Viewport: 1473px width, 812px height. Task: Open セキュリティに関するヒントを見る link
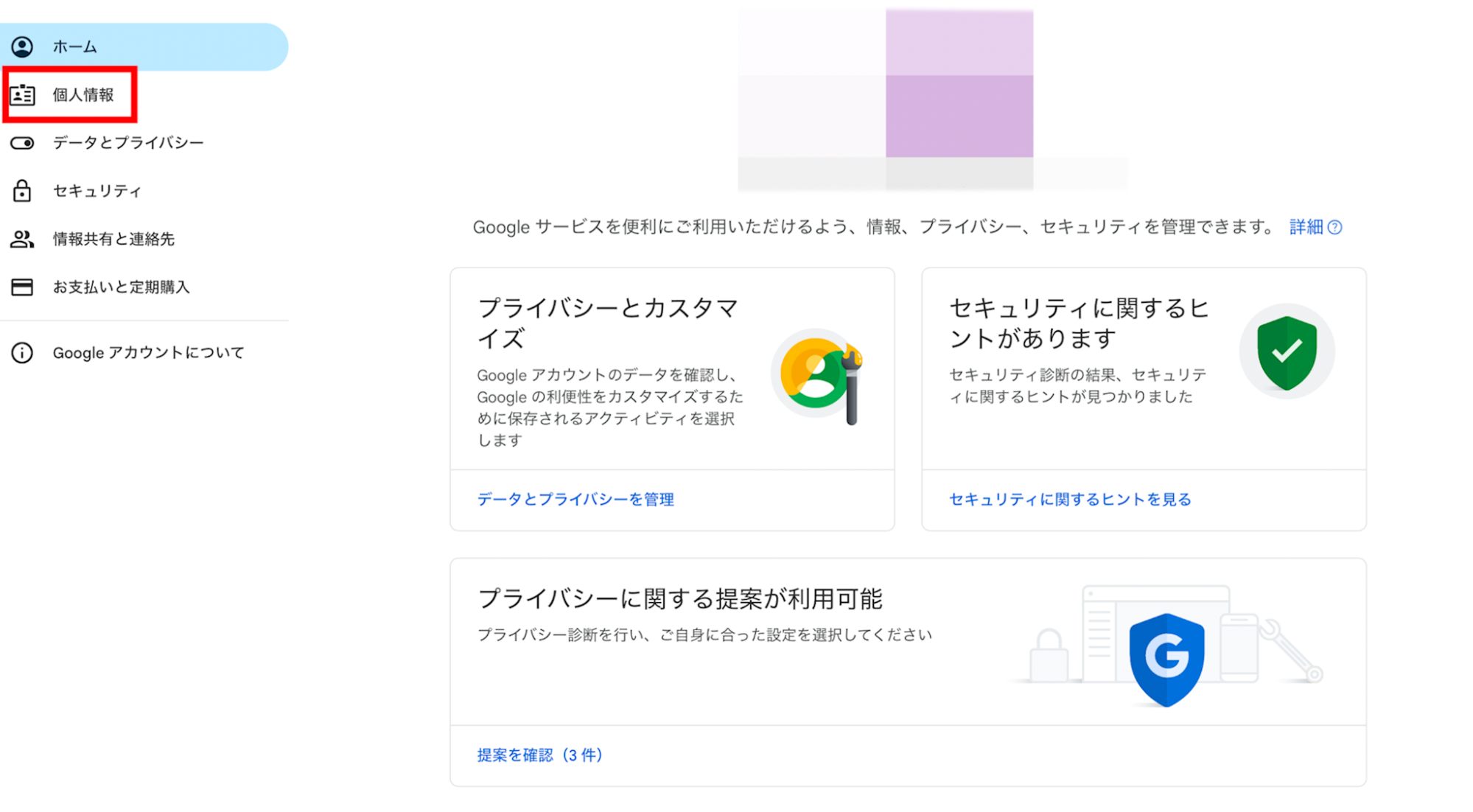tap(1070, 500)
